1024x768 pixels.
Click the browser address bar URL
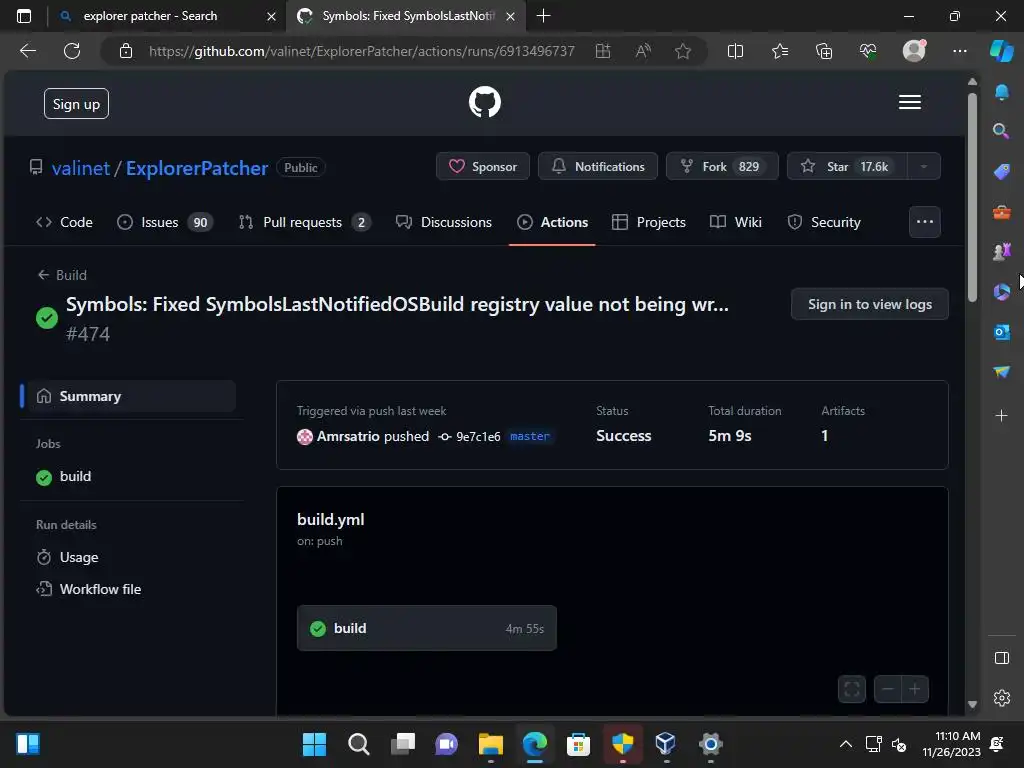[x=361, y=51]
